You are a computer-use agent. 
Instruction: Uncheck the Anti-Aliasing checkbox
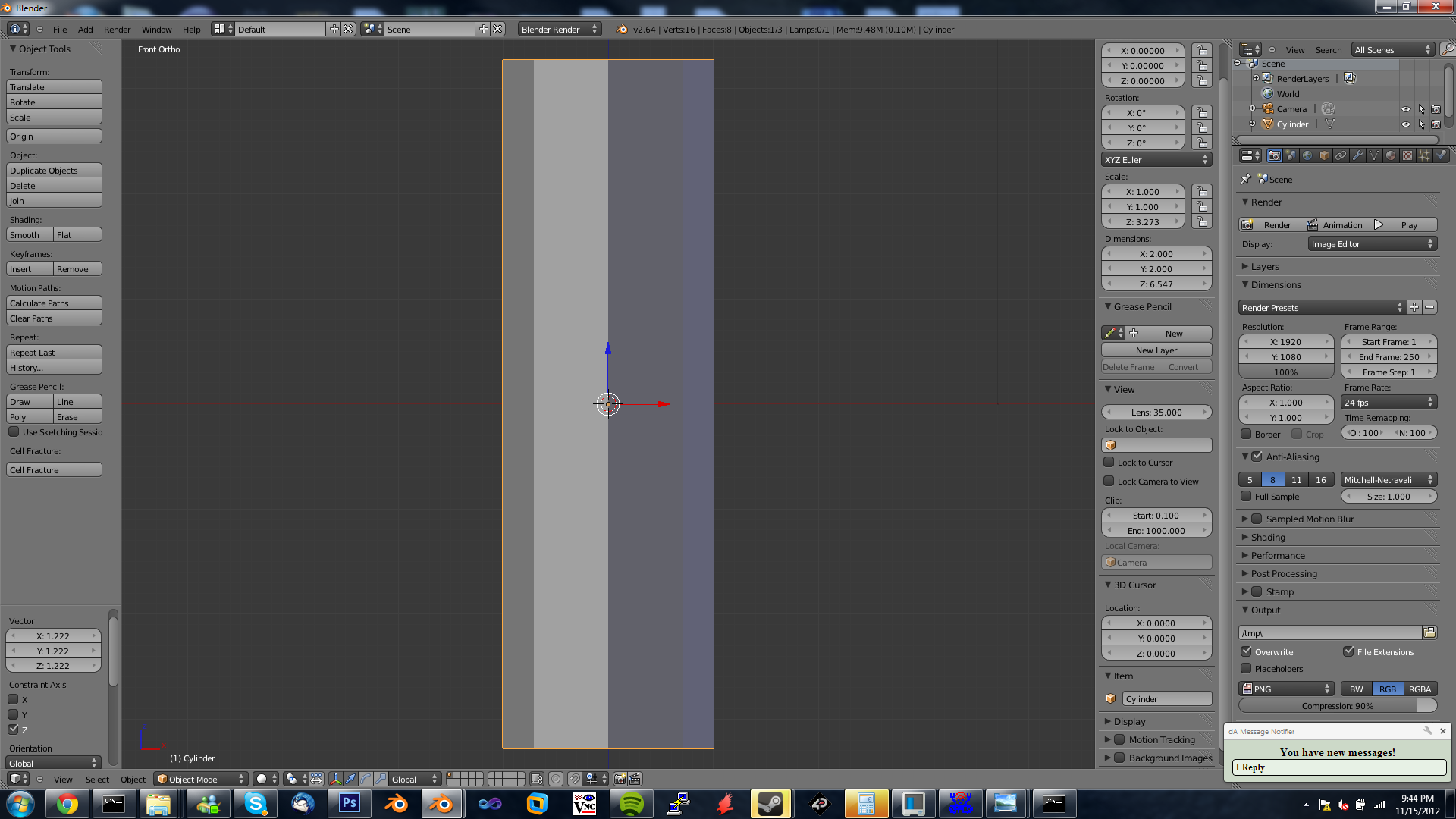(1257, 457)
